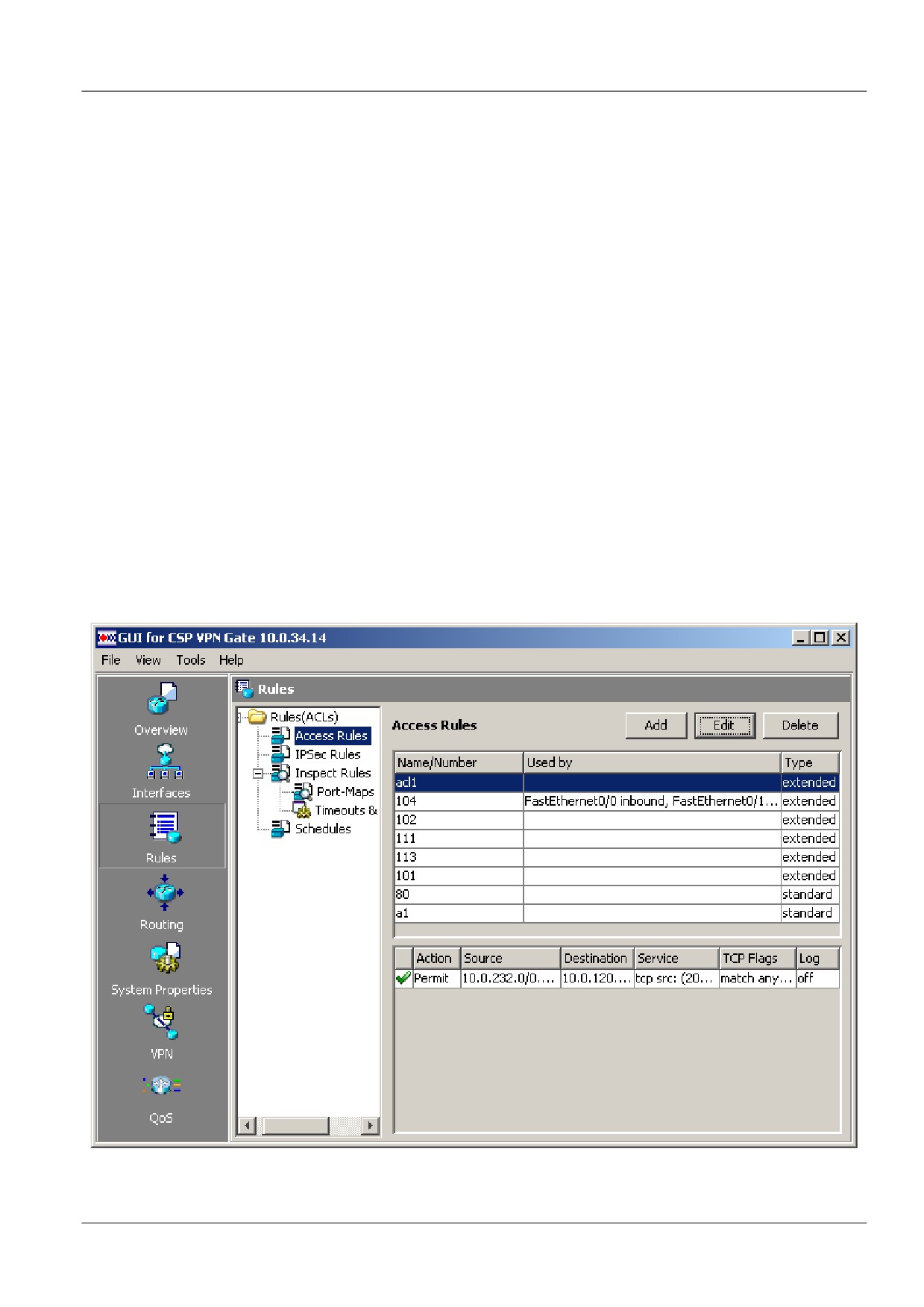The height and width of the screenshot is (1307, 924).
Task: Select access list 113 row
Action: 617,857
